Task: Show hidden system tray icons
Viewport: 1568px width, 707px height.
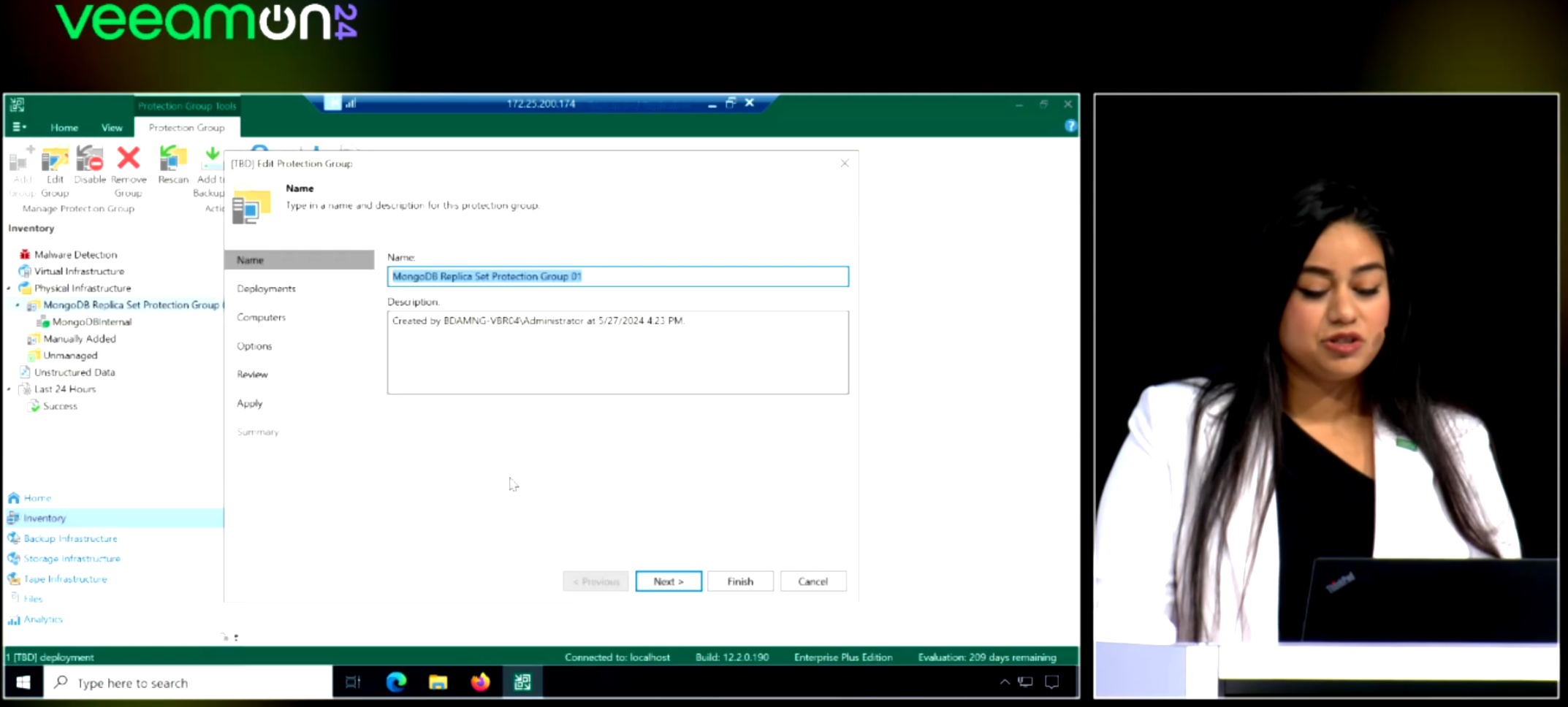Action: pos(1005,682)
